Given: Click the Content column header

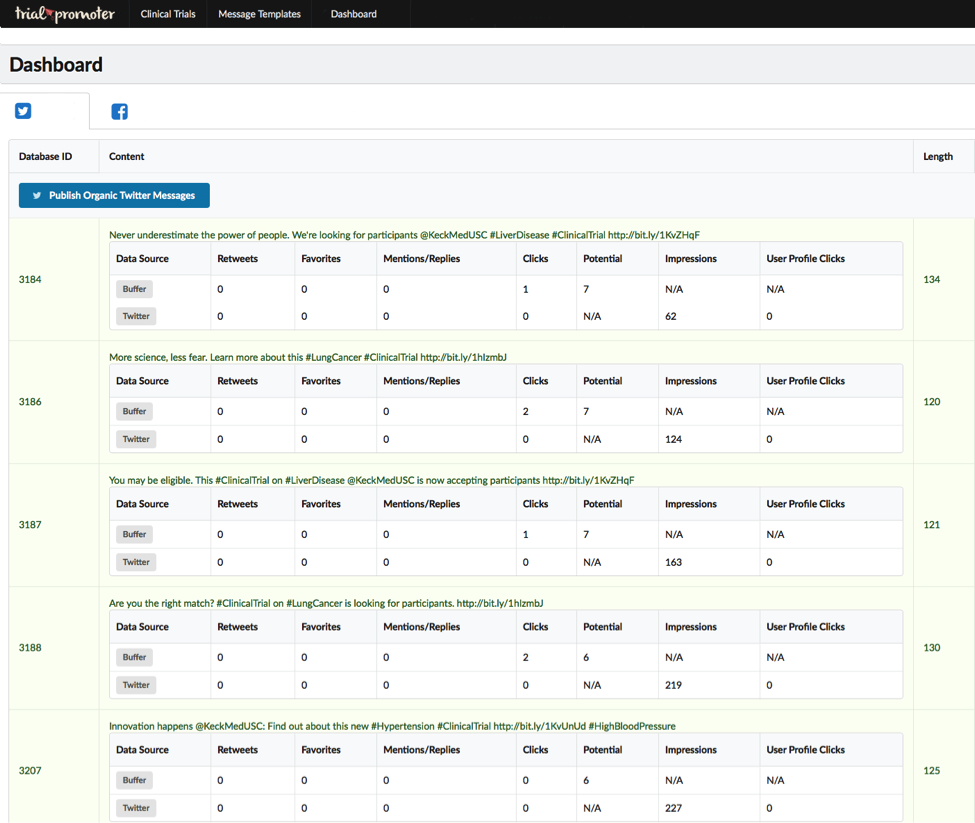Looking at the screenshot, I should click(127, 156).
